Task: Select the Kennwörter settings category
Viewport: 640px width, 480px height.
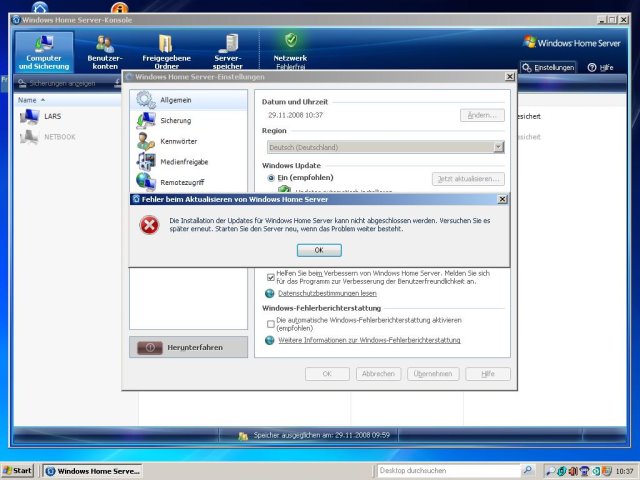Action: (x=189, y=141)
